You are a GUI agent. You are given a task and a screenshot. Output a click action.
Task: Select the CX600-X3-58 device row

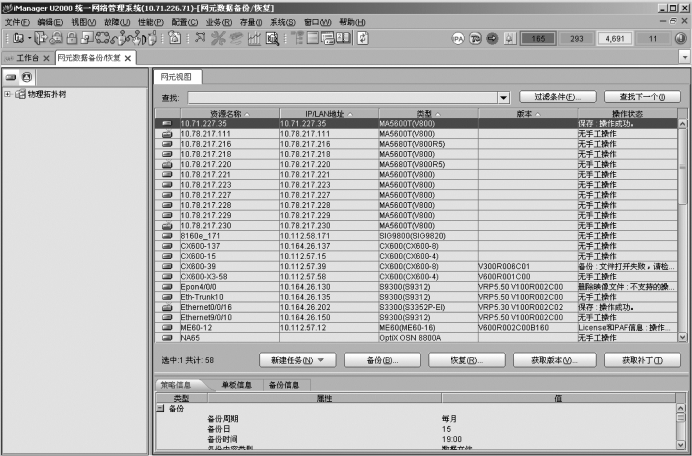point(416,276)
